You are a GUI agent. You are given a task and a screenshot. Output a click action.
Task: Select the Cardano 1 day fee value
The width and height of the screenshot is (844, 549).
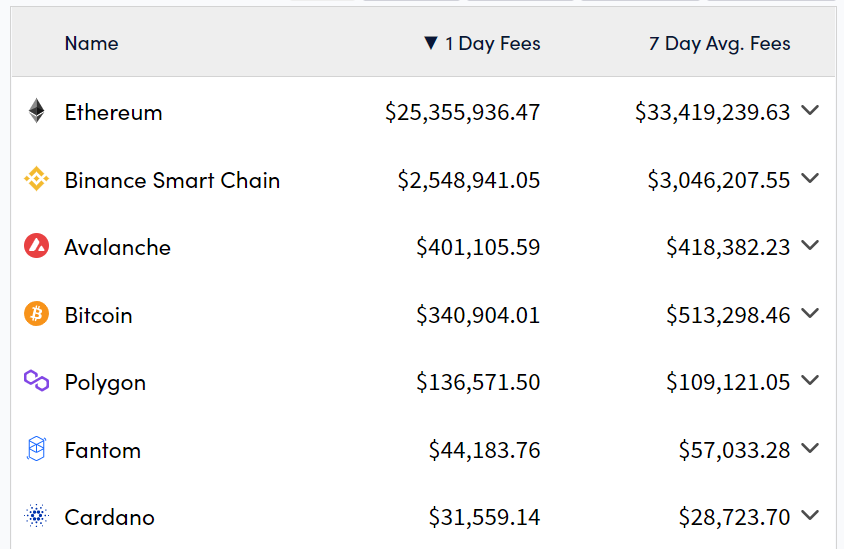click(484, 517)
